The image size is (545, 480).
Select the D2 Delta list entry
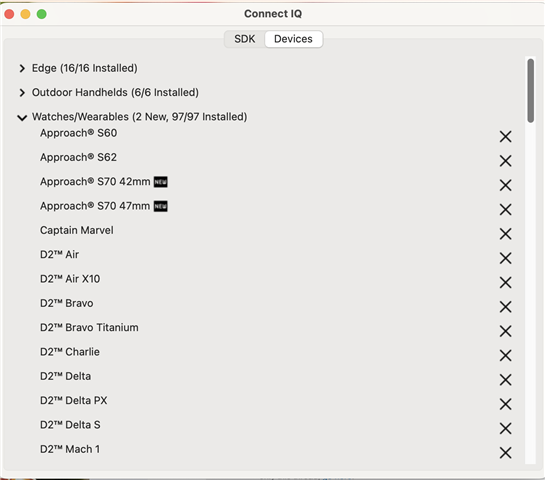(x=65, y=376)
